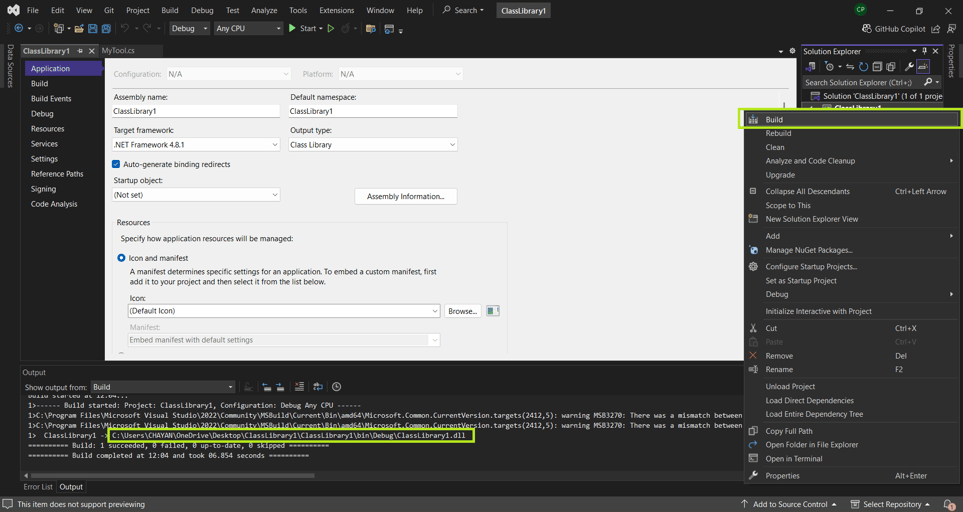Select Solution 'ClassLibrary1' tree node
This screenshot has height=512, width=963.
(x=876, y=96)
